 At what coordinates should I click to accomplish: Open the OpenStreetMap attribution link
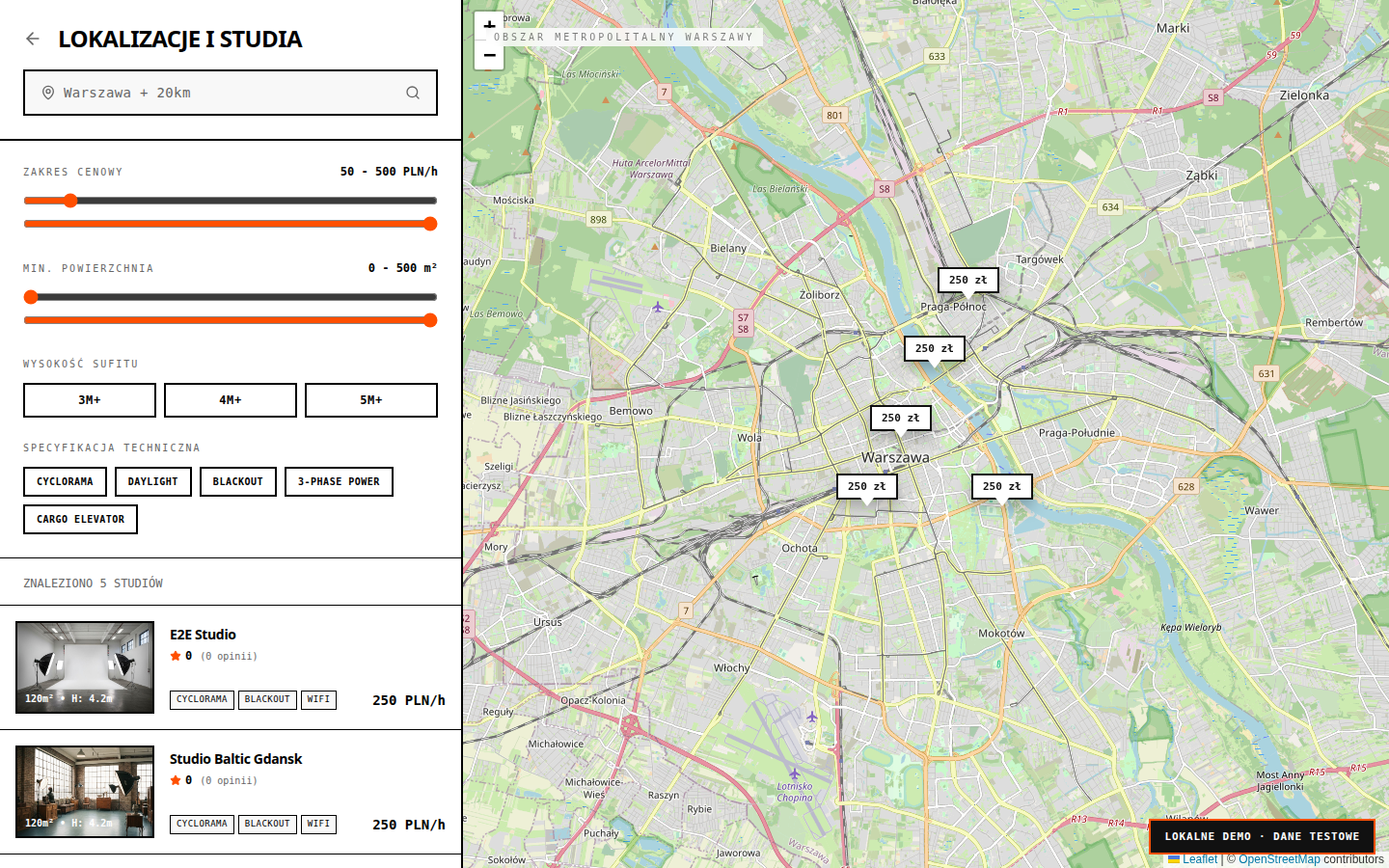coord(1279,859)
